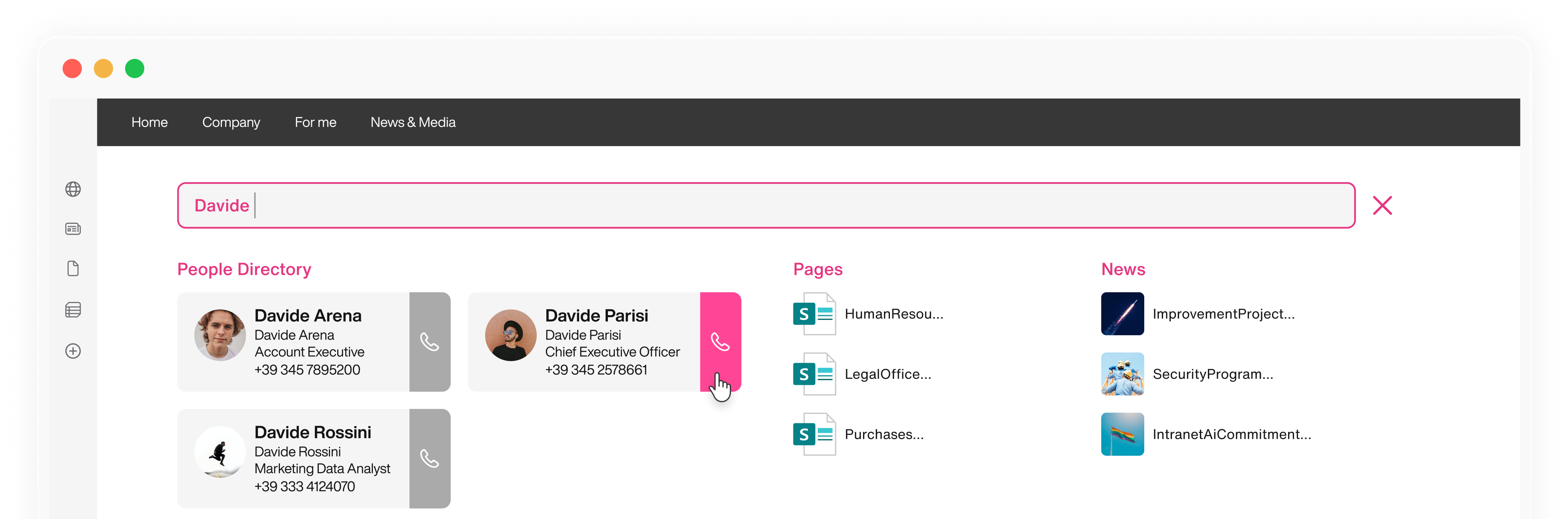
Task: Click the Account Executive job title
Action: [309, 352]
